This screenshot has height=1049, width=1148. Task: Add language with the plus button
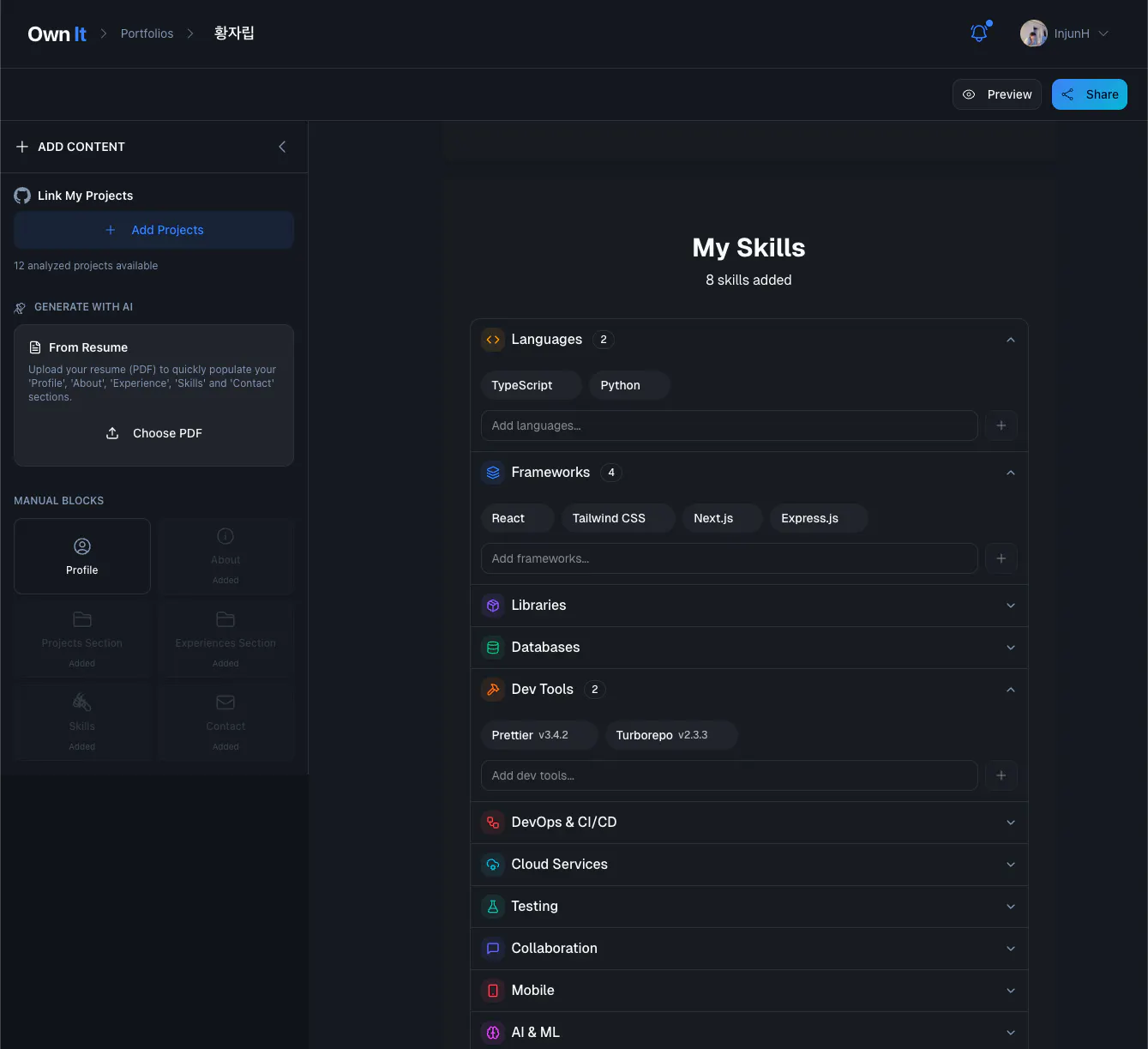[x=1001, y=425]
